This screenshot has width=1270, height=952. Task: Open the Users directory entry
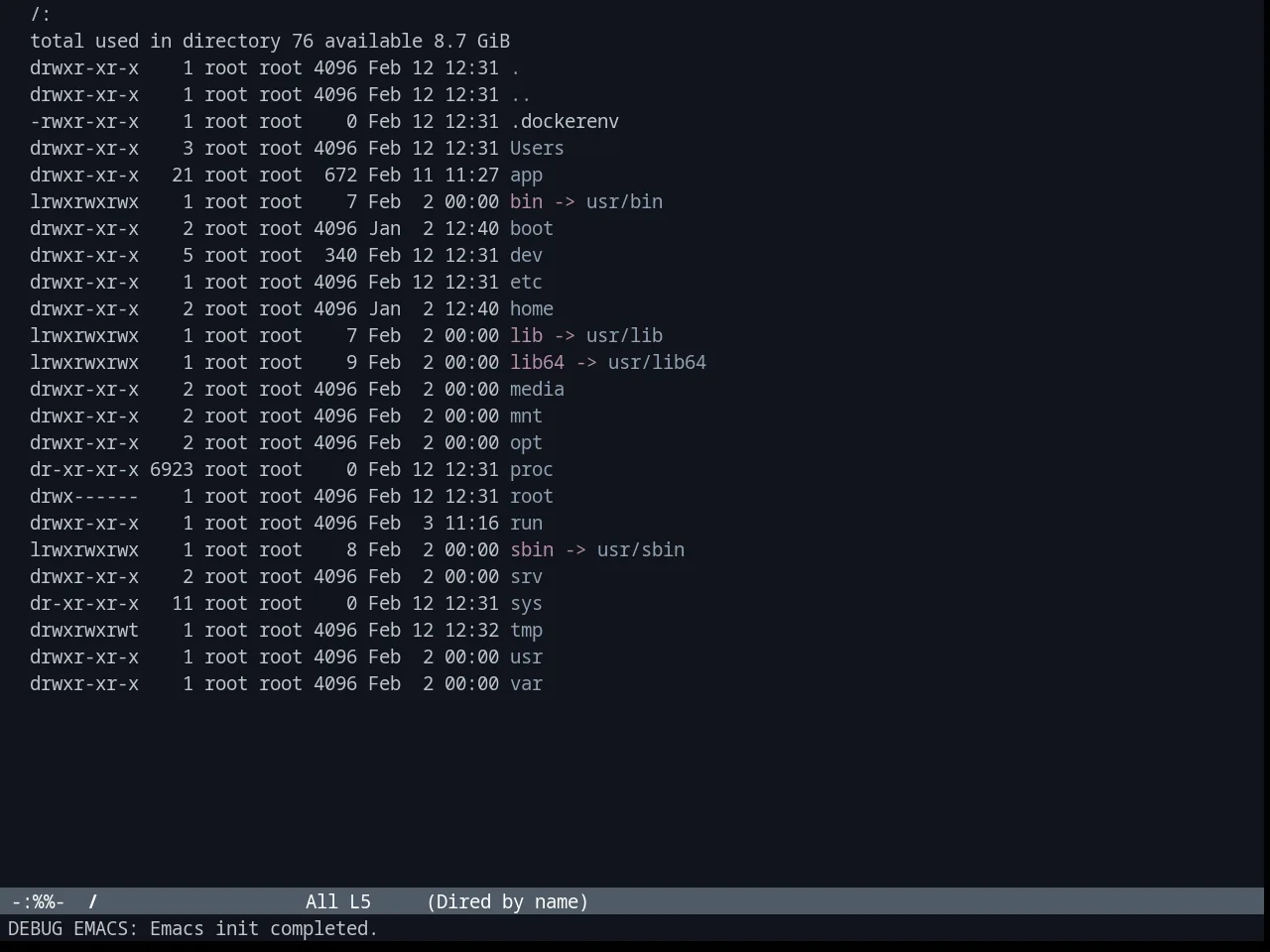click(537, 148)
